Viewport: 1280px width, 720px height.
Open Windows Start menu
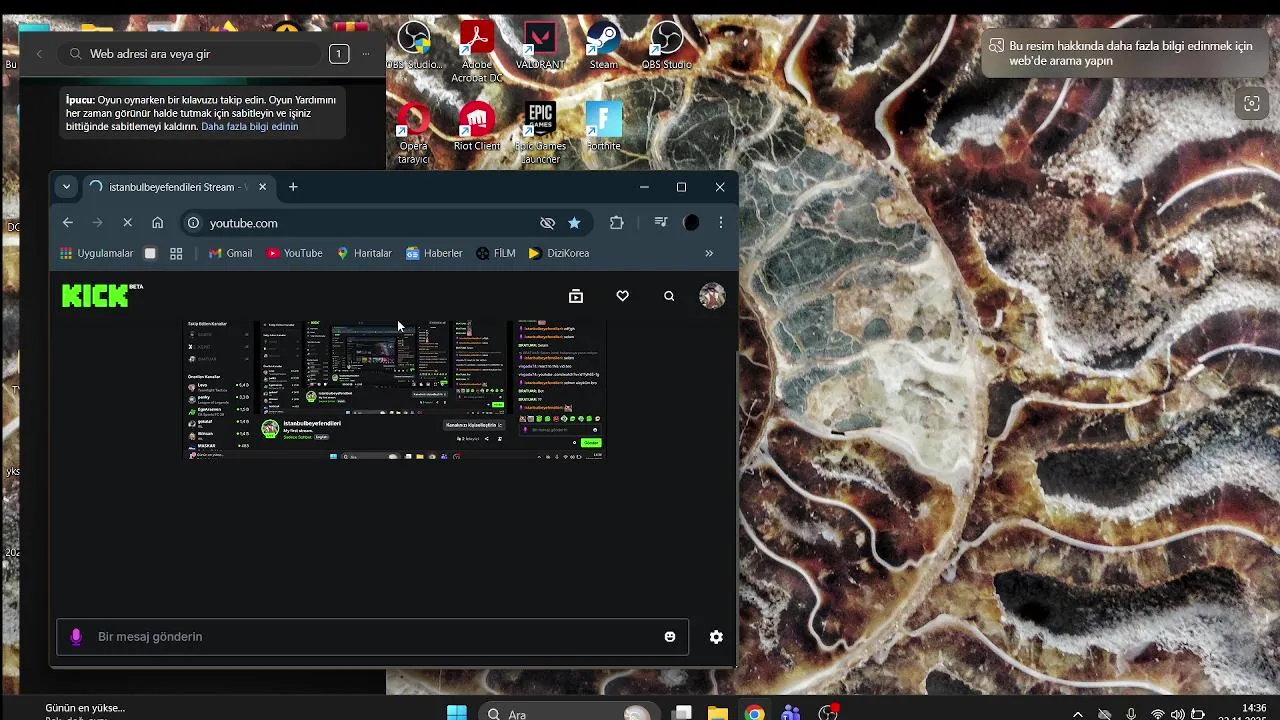[x=456, y=713]
